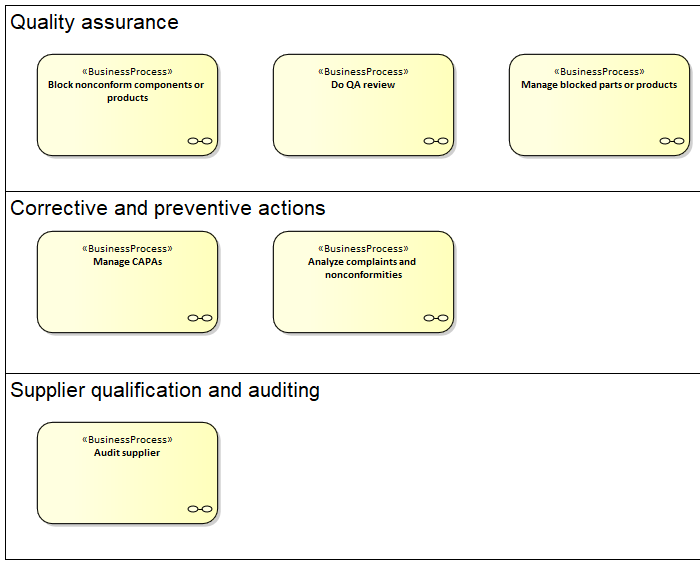700x564 pixels.
Task: Click BusinessProcess stereotype above Do QA review
Action: tap(363, 72)
